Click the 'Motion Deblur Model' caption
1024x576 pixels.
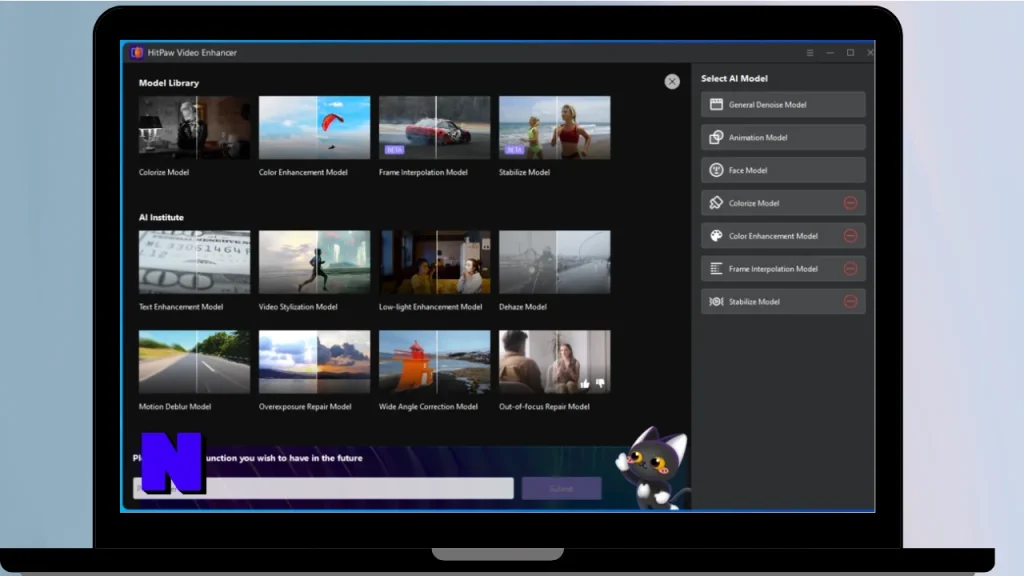[x=174, y=406]
